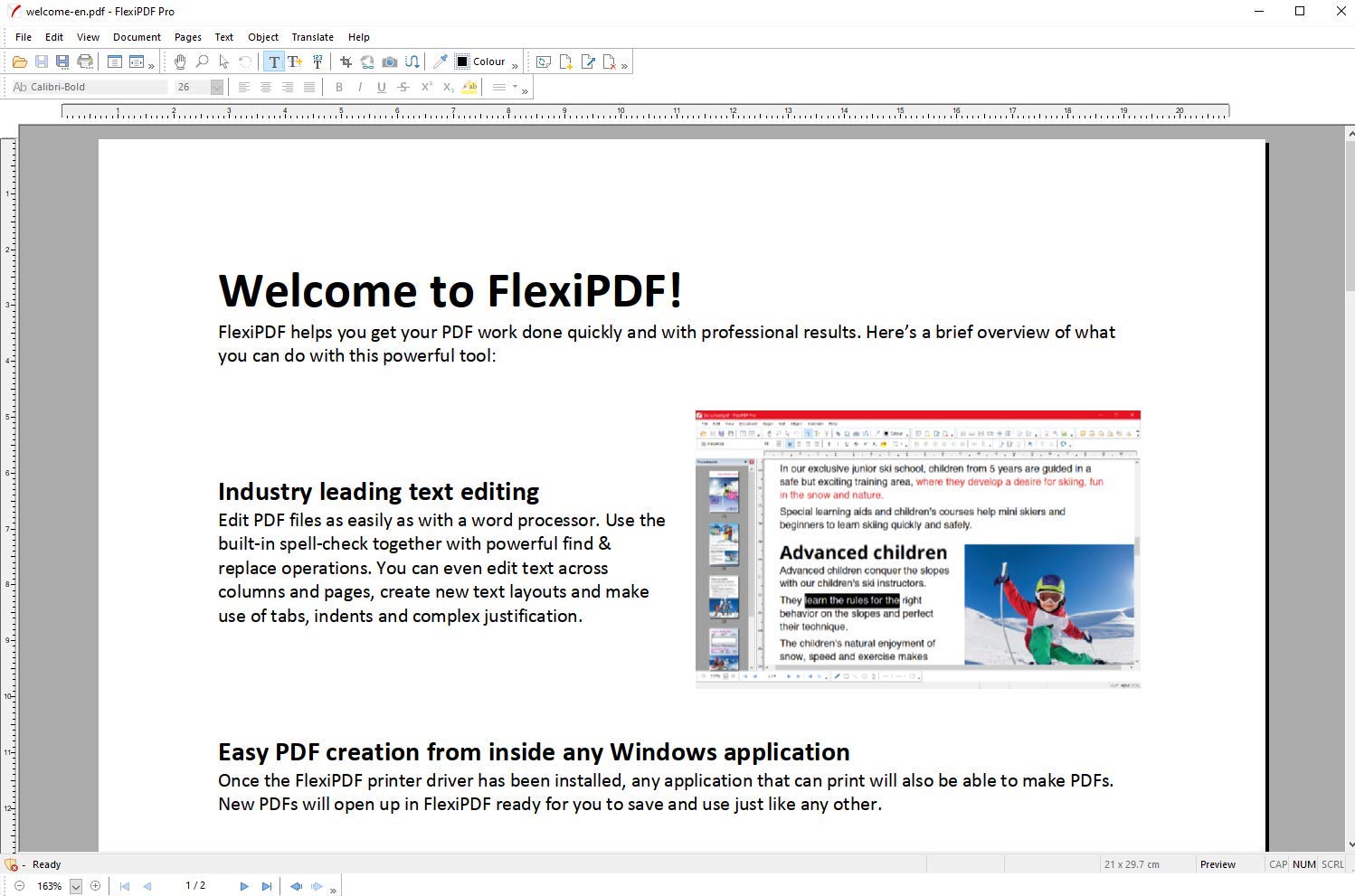Select the Text Plus tool
This screenshot has height=896, width=1355.
[295, 61]
